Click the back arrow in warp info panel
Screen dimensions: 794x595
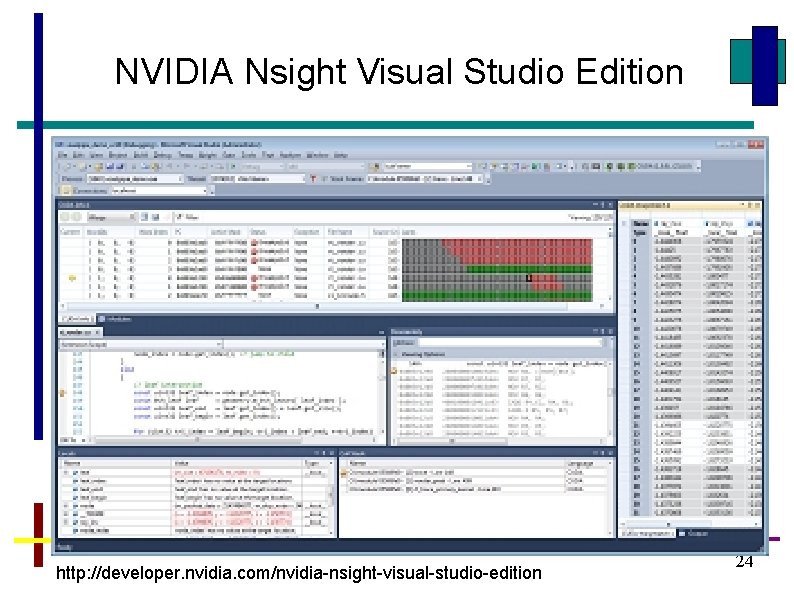(65, 217)
